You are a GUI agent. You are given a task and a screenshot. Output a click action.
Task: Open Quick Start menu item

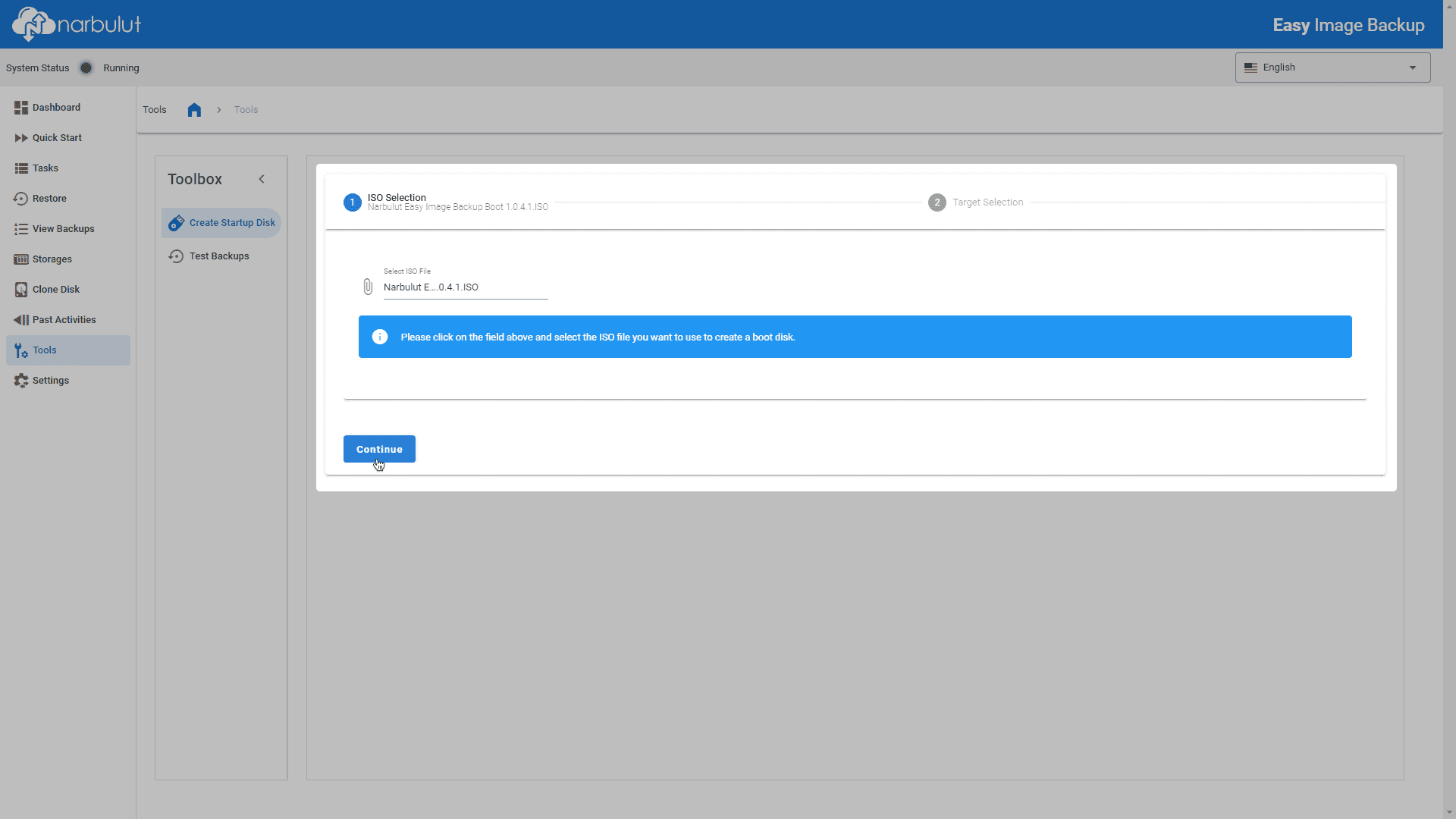pos(68,138)
